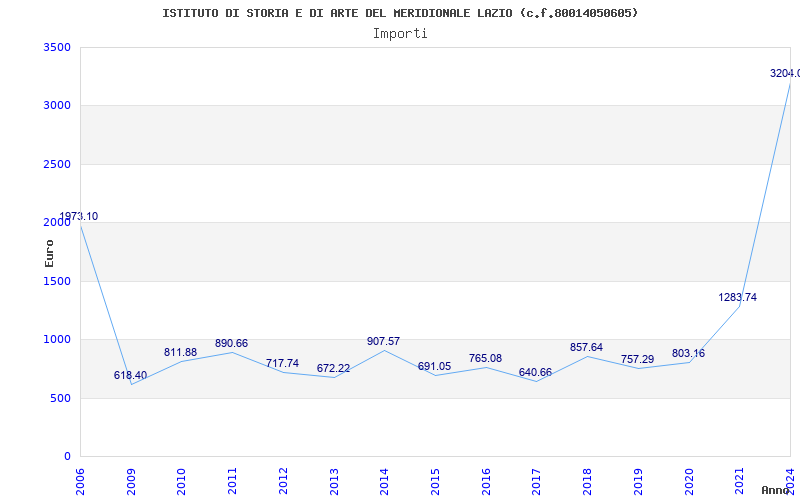Click the 2024 year label on x-axis
Image resolution: width=800 pixels, height=500 pixels.
pos(790,482)
